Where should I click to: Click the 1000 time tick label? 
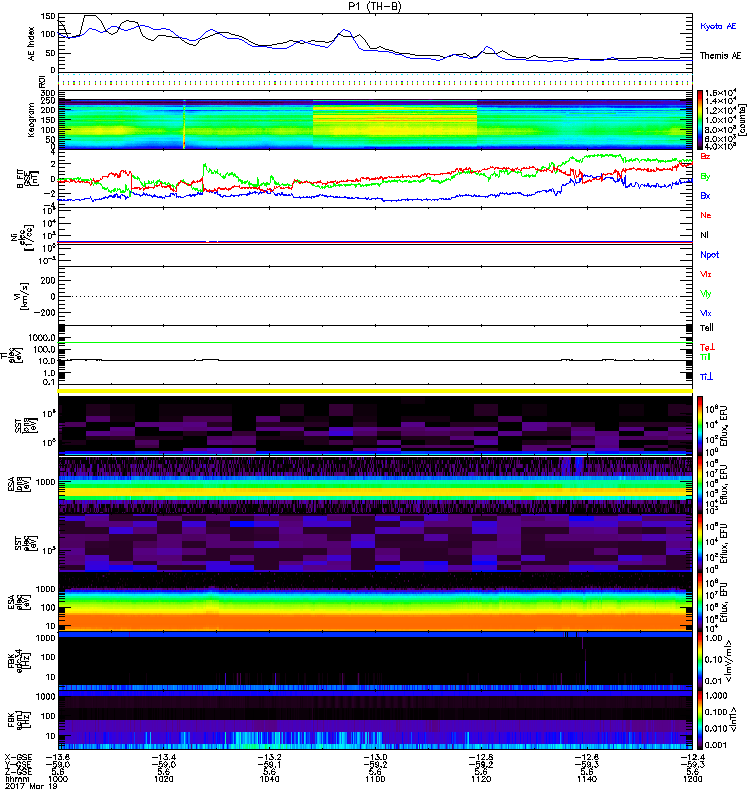click(x=58, y=779)
